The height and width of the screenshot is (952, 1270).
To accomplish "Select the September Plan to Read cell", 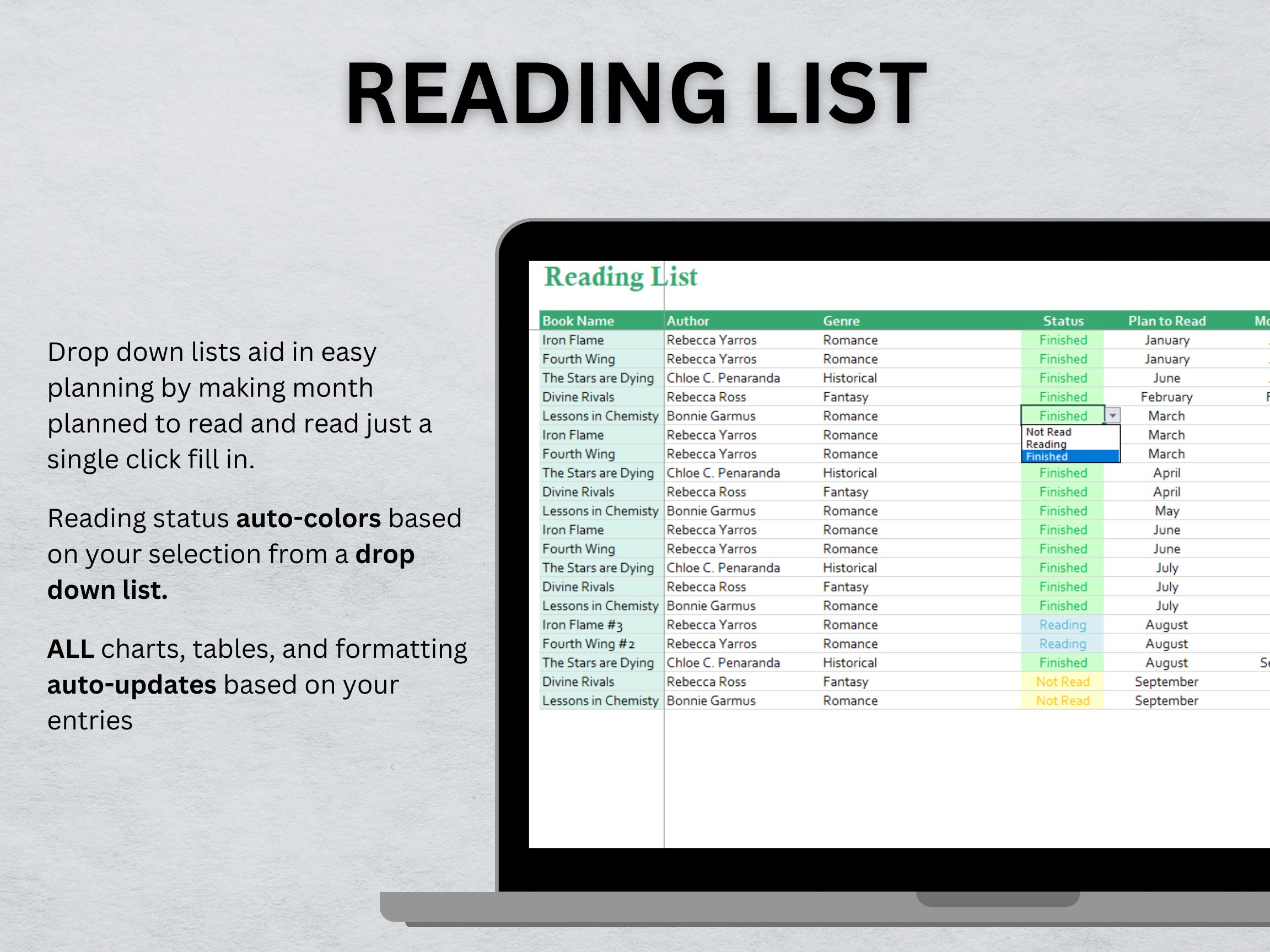I will tap(1167, 681).
